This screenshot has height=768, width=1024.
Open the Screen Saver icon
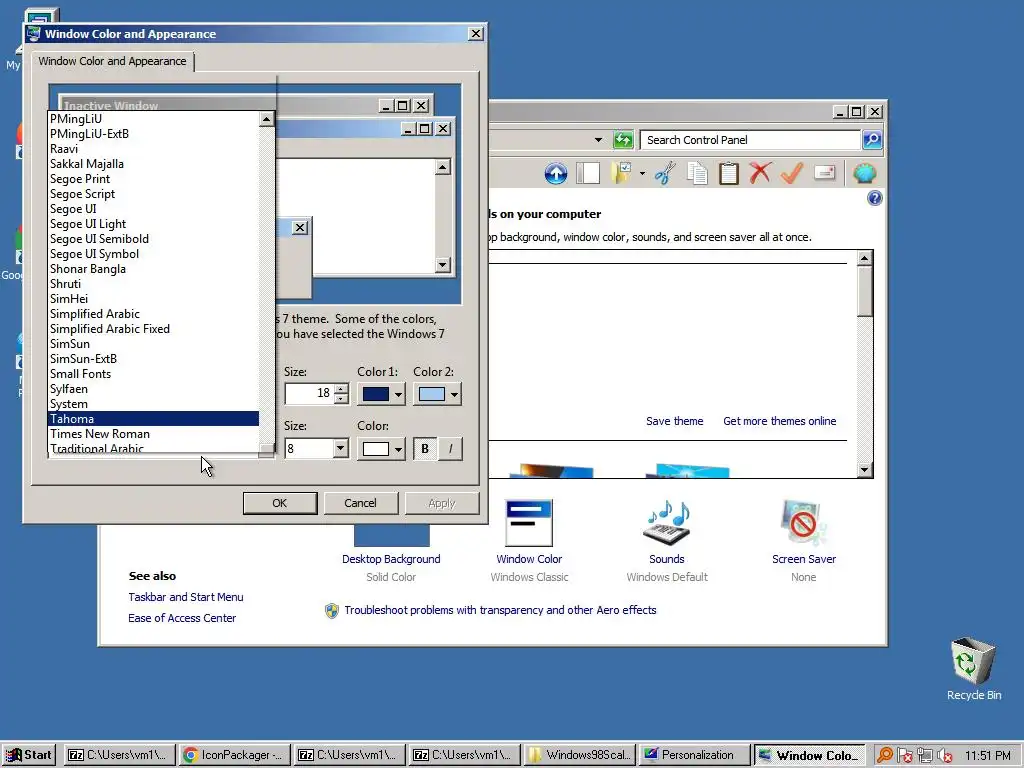click(x=803, y=523)
